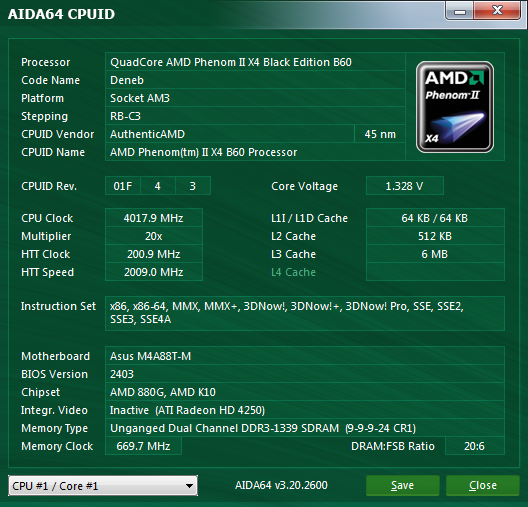Click the '6 MB' L3 cache value
The height and width of the screenshot is (507, 528).
pos(435,254)
